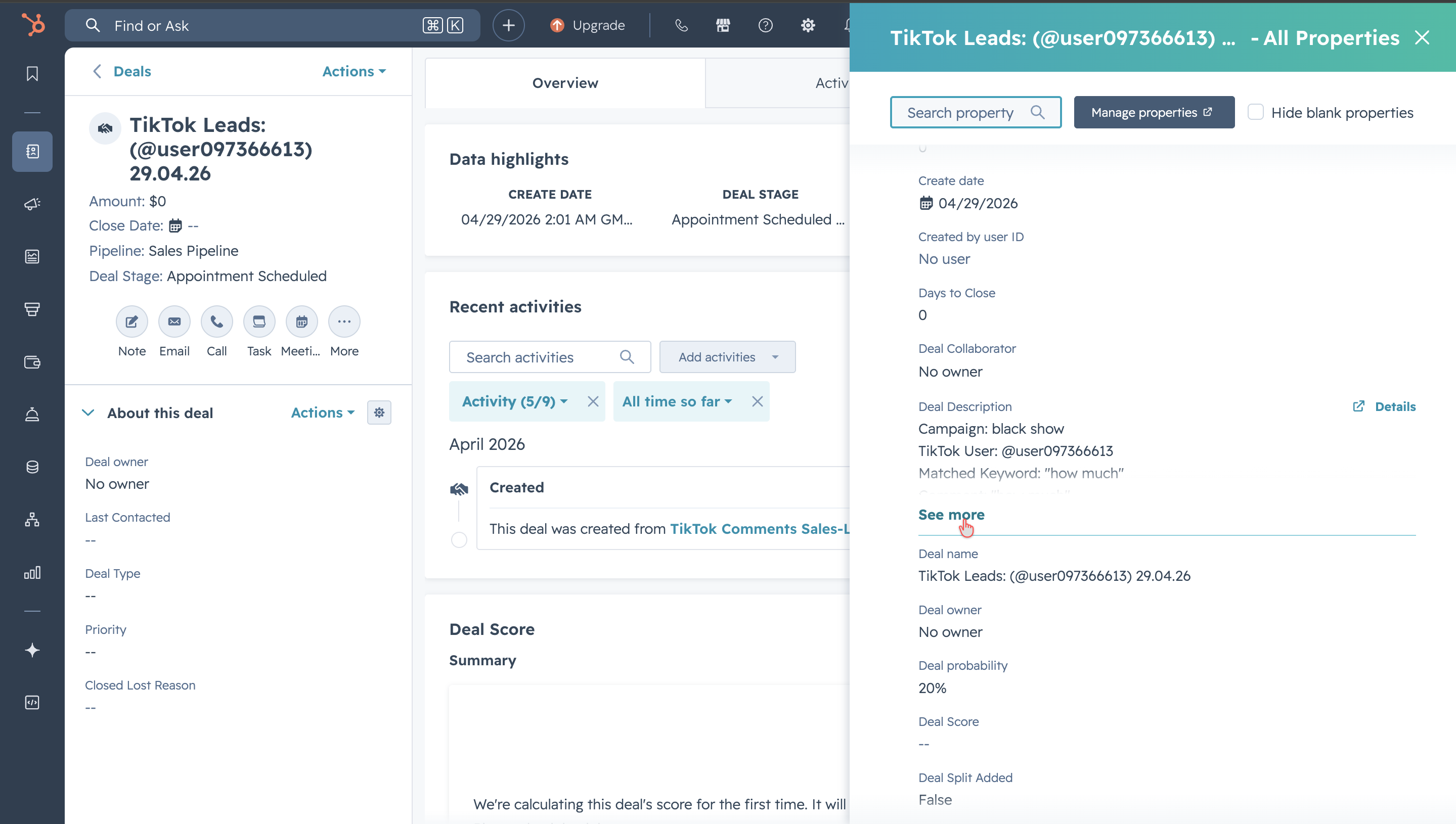The image size is (1456, 824).
Task: Open Bookmarks in the left sidebar
Action: [x=32, y=74]
